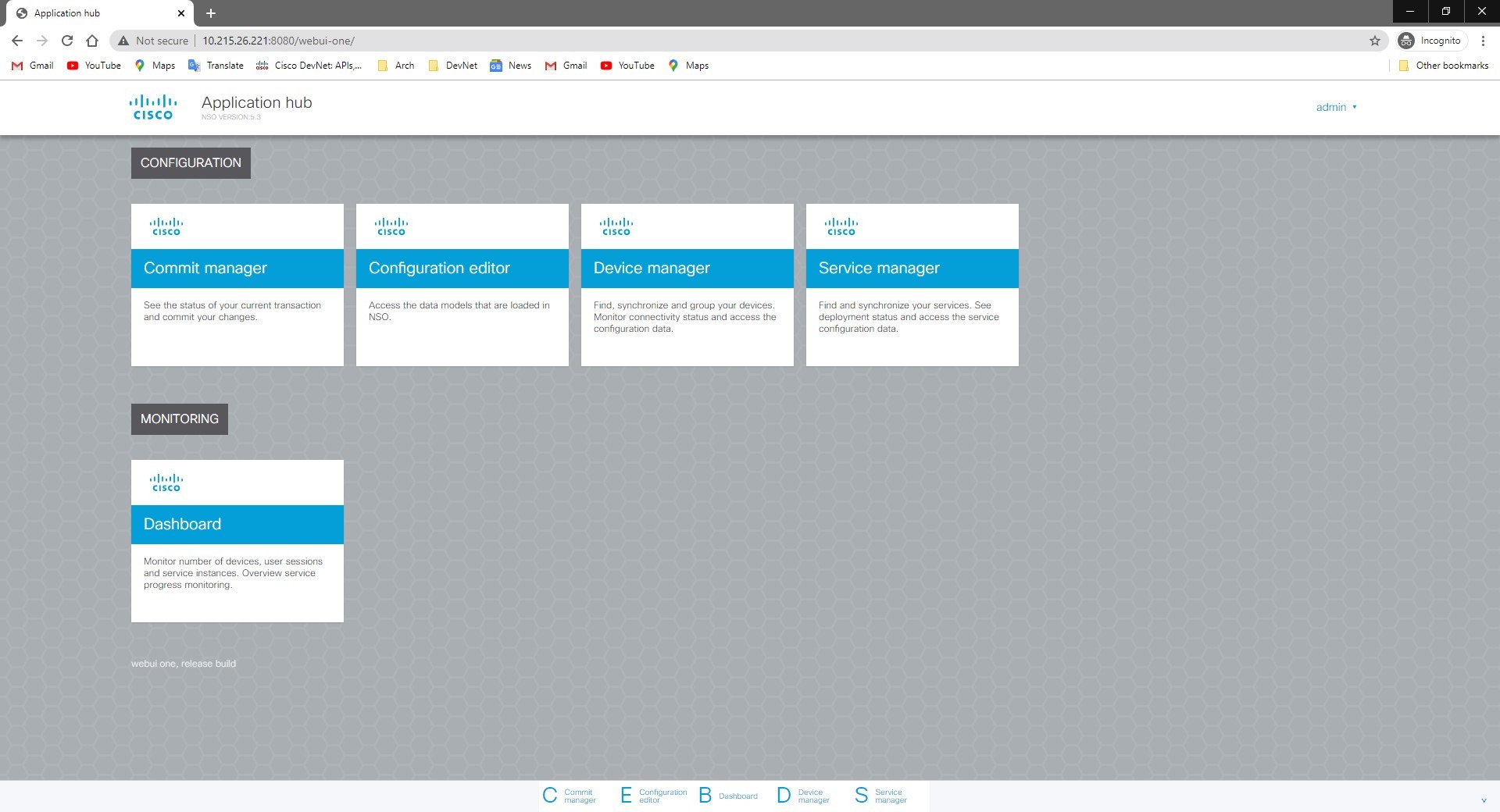Image resolution: width=1500 pixels, height=812 pixels.
Task: Click the Service manager description text
Action: [x=909, y=317]
